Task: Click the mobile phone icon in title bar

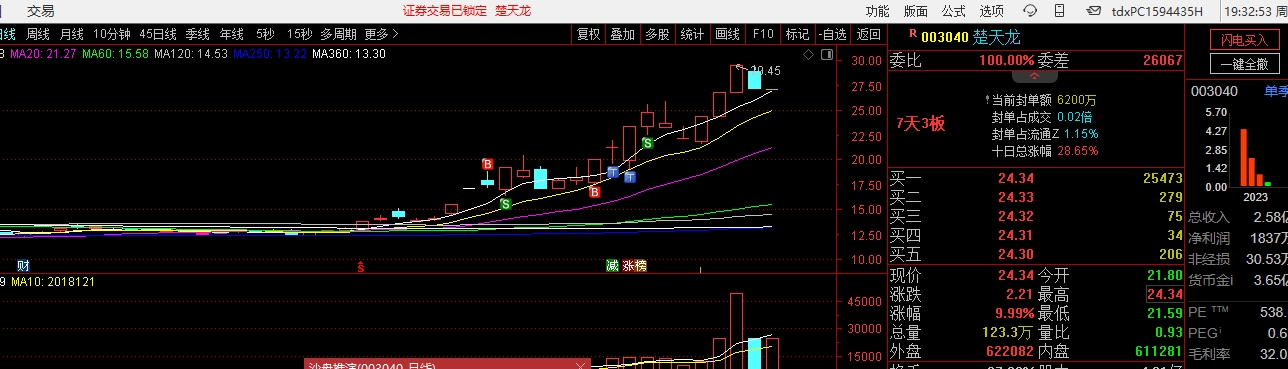Action: point(1060,11)
